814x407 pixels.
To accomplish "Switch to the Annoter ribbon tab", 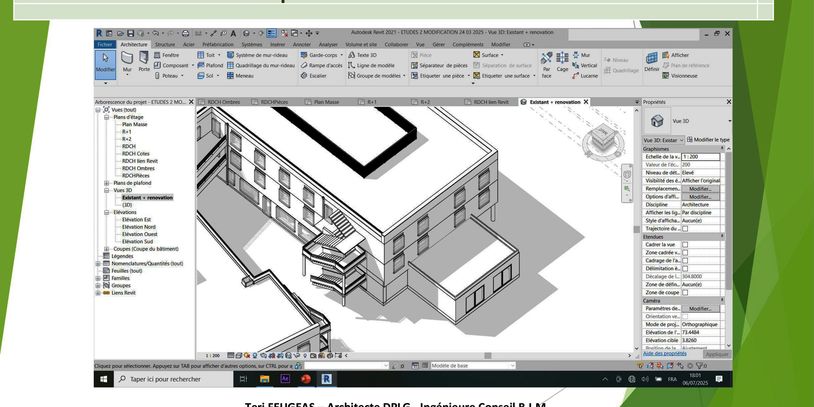I will (302, 45).
